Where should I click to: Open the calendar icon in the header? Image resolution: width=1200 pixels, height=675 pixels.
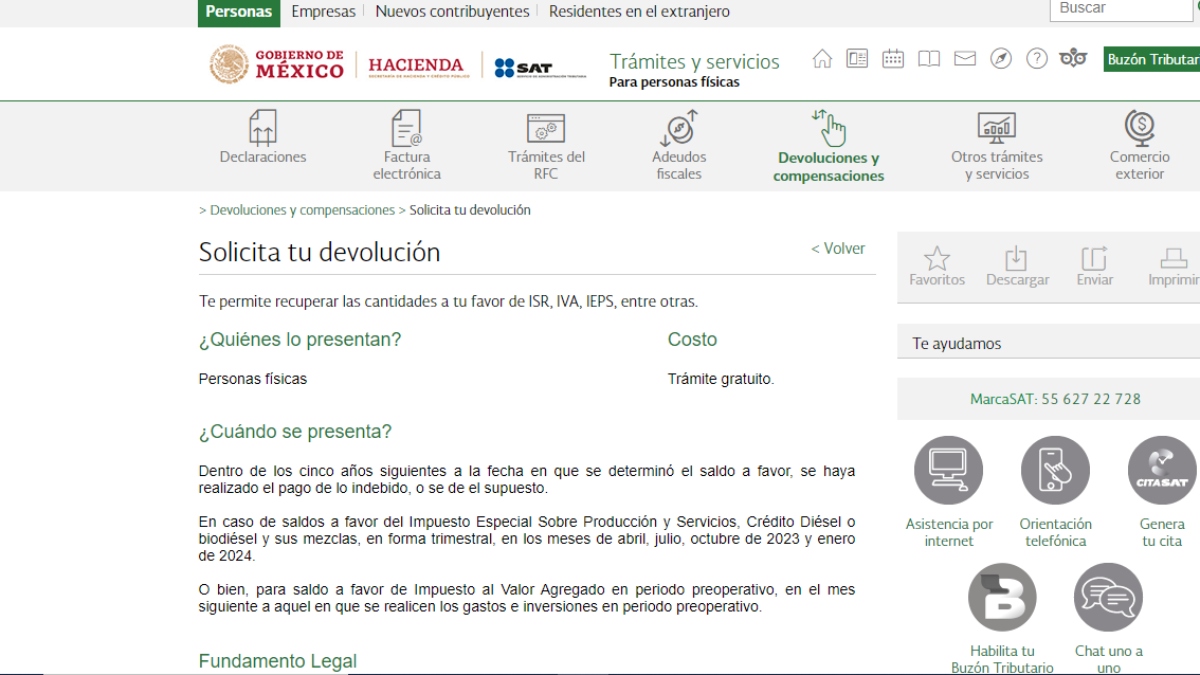point(892,60)
